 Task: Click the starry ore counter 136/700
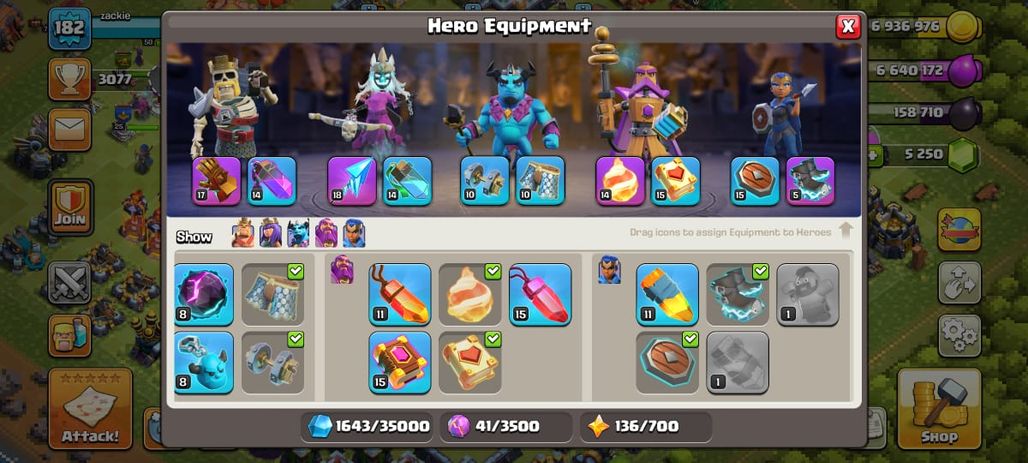[x=646, y=426]
